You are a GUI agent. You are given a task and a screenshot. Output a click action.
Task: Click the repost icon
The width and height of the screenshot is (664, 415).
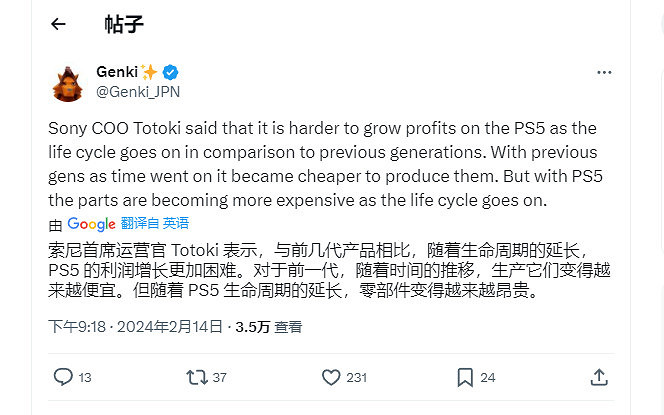(x=197, y=377)
